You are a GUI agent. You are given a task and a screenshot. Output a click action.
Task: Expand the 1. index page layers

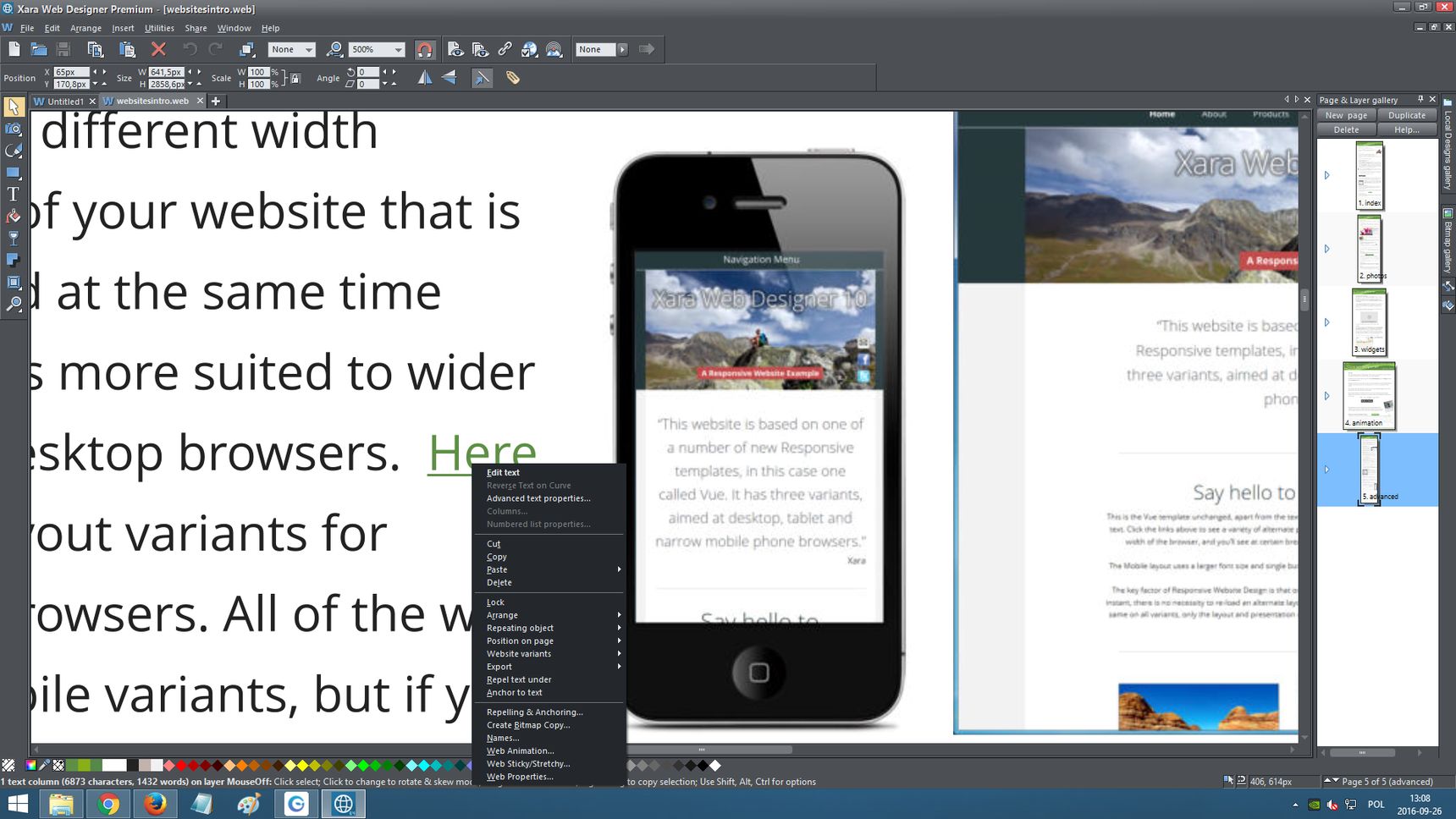click(1326, 175)
